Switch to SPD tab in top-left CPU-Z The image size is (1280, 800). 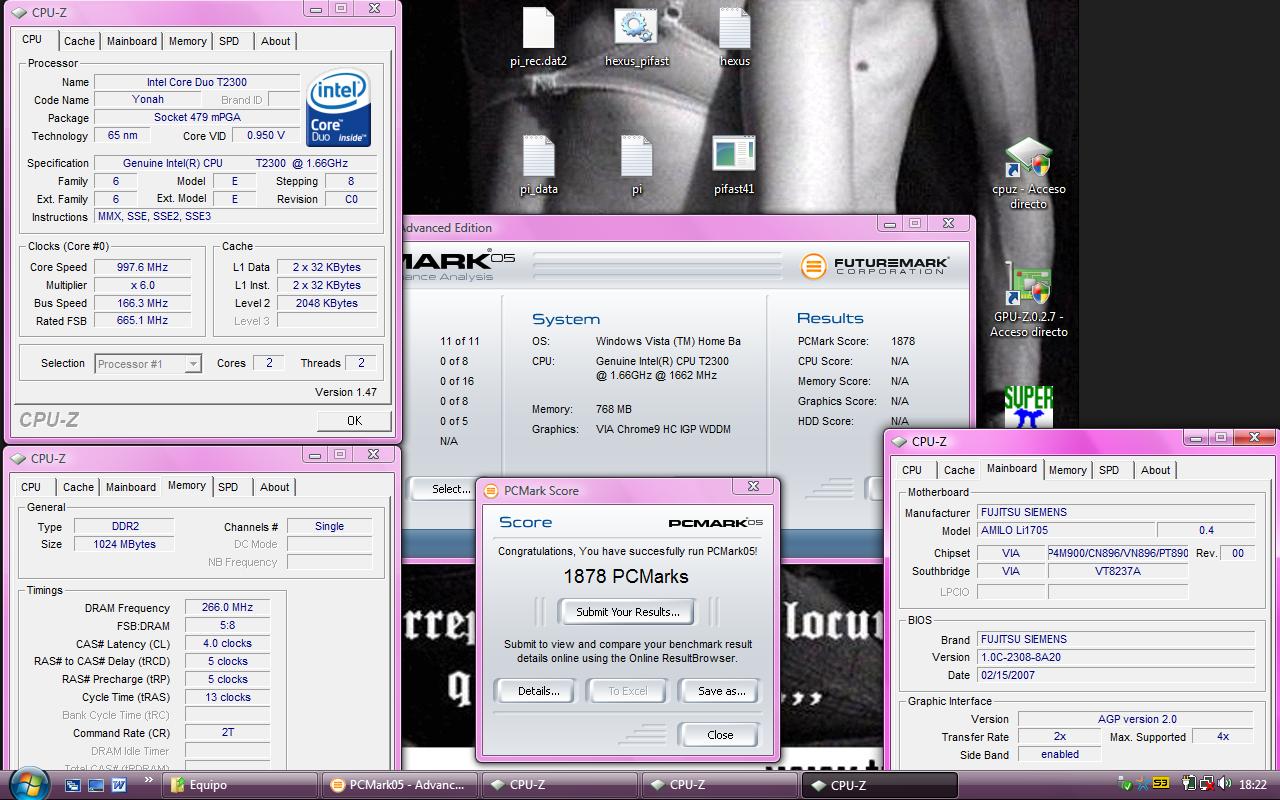[x=229, y=41]
